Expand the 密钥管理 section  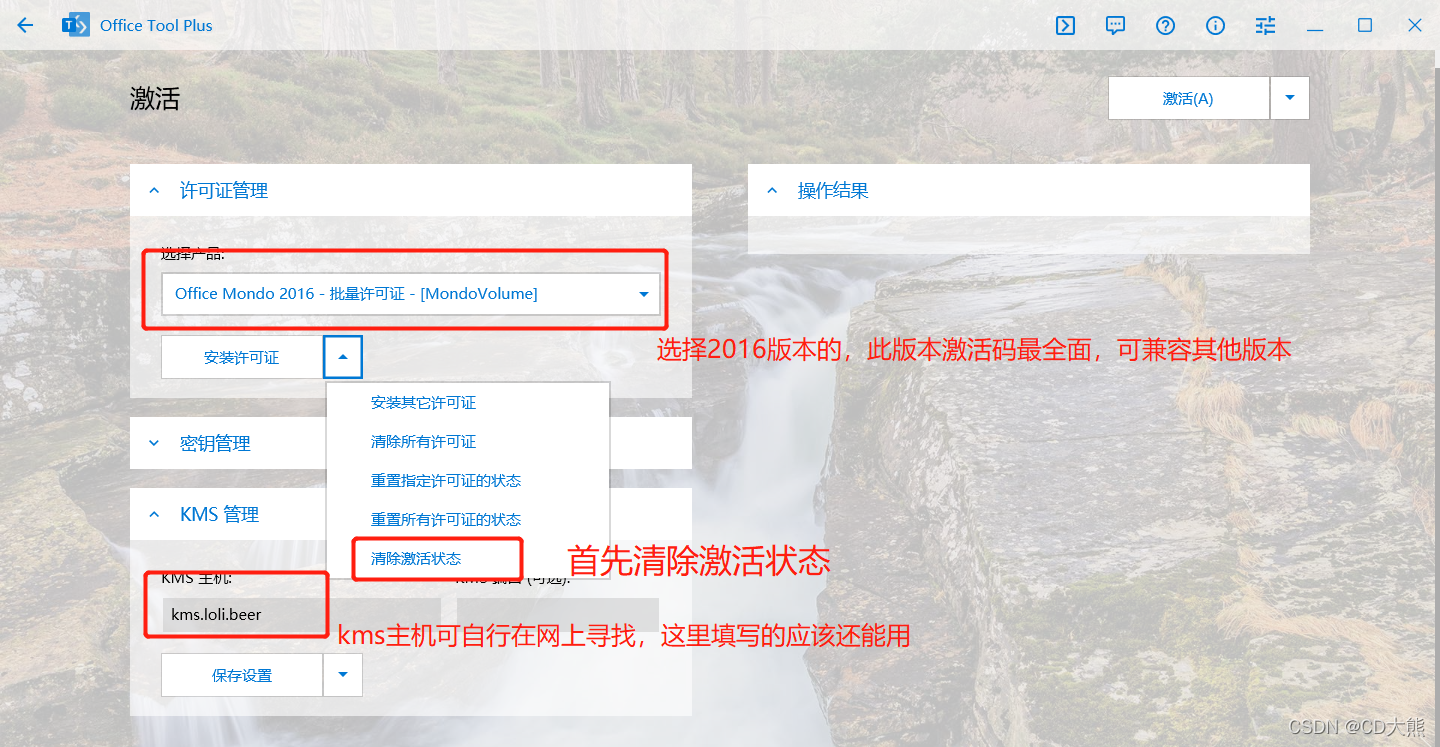(x=411, y=443)
